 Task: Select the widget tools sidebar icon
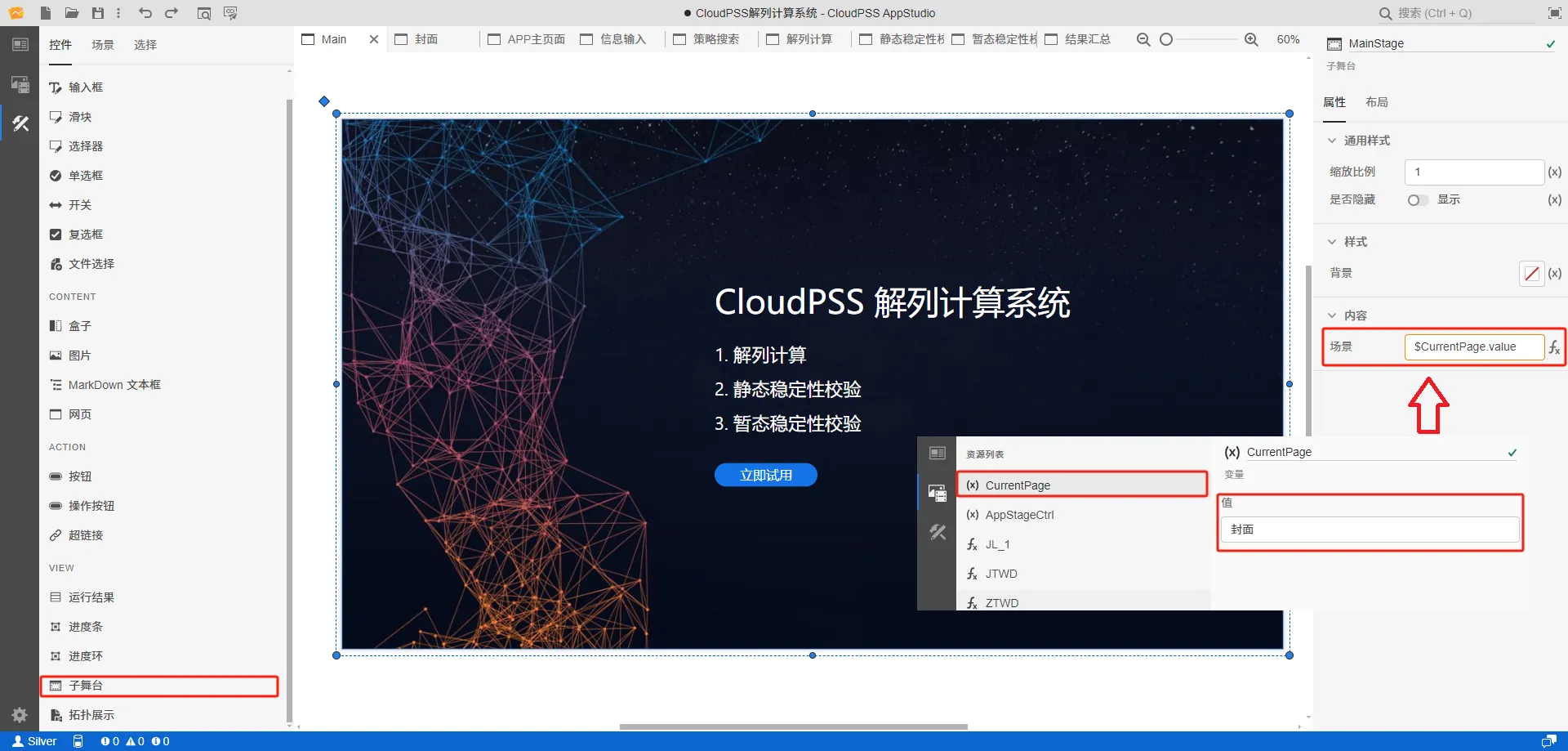pos(20,123)
